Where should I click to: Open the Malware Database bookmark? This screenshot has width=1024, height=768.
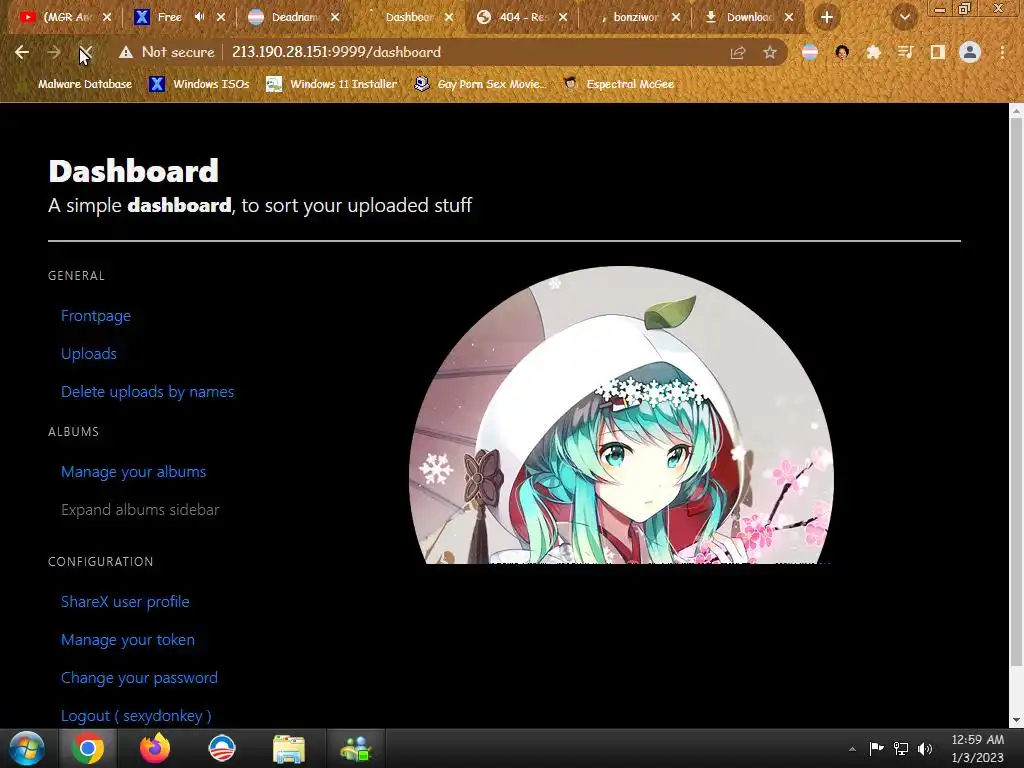76,84
